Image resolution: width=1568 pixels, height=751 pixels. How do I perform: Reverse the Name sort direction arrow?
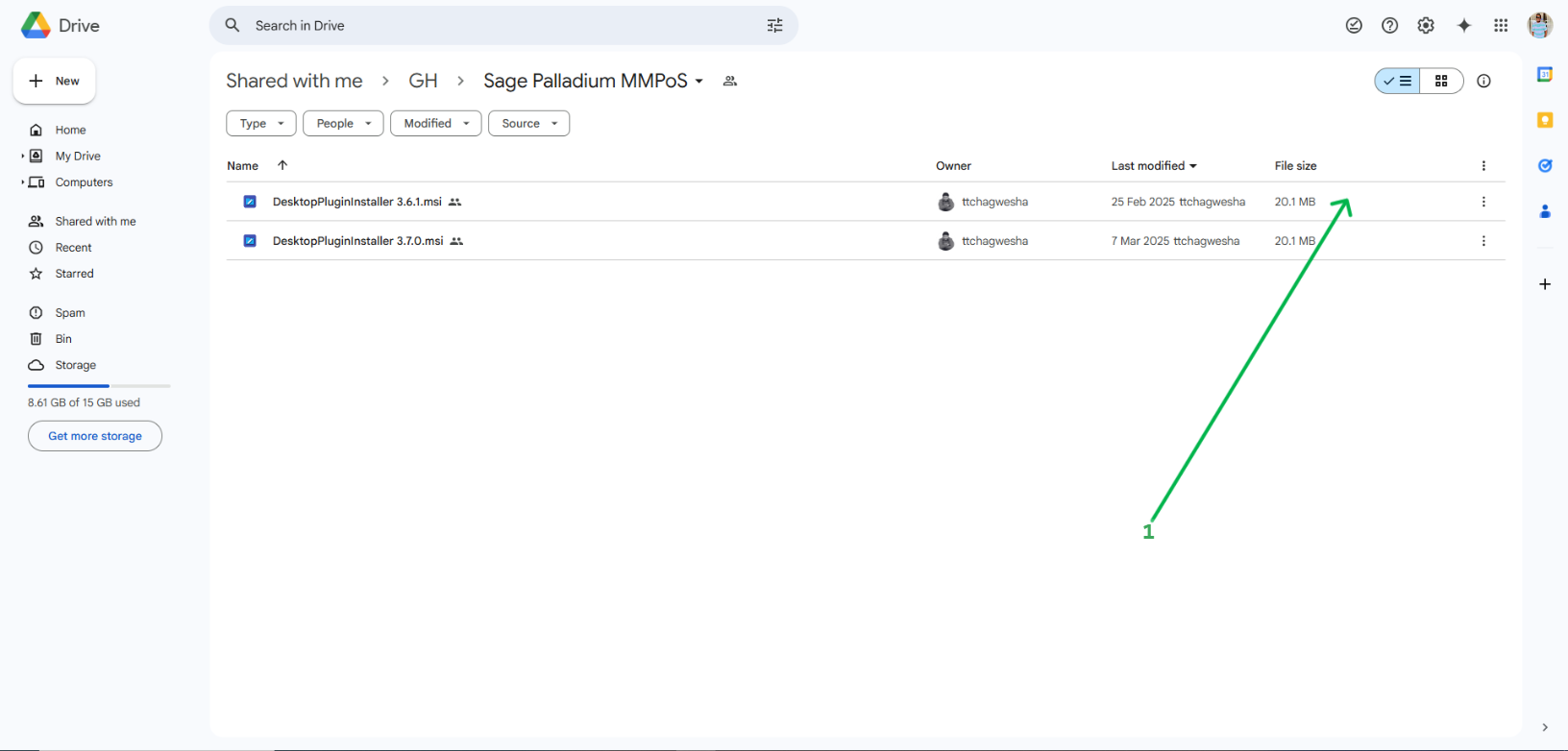click(x=282, y=165)
